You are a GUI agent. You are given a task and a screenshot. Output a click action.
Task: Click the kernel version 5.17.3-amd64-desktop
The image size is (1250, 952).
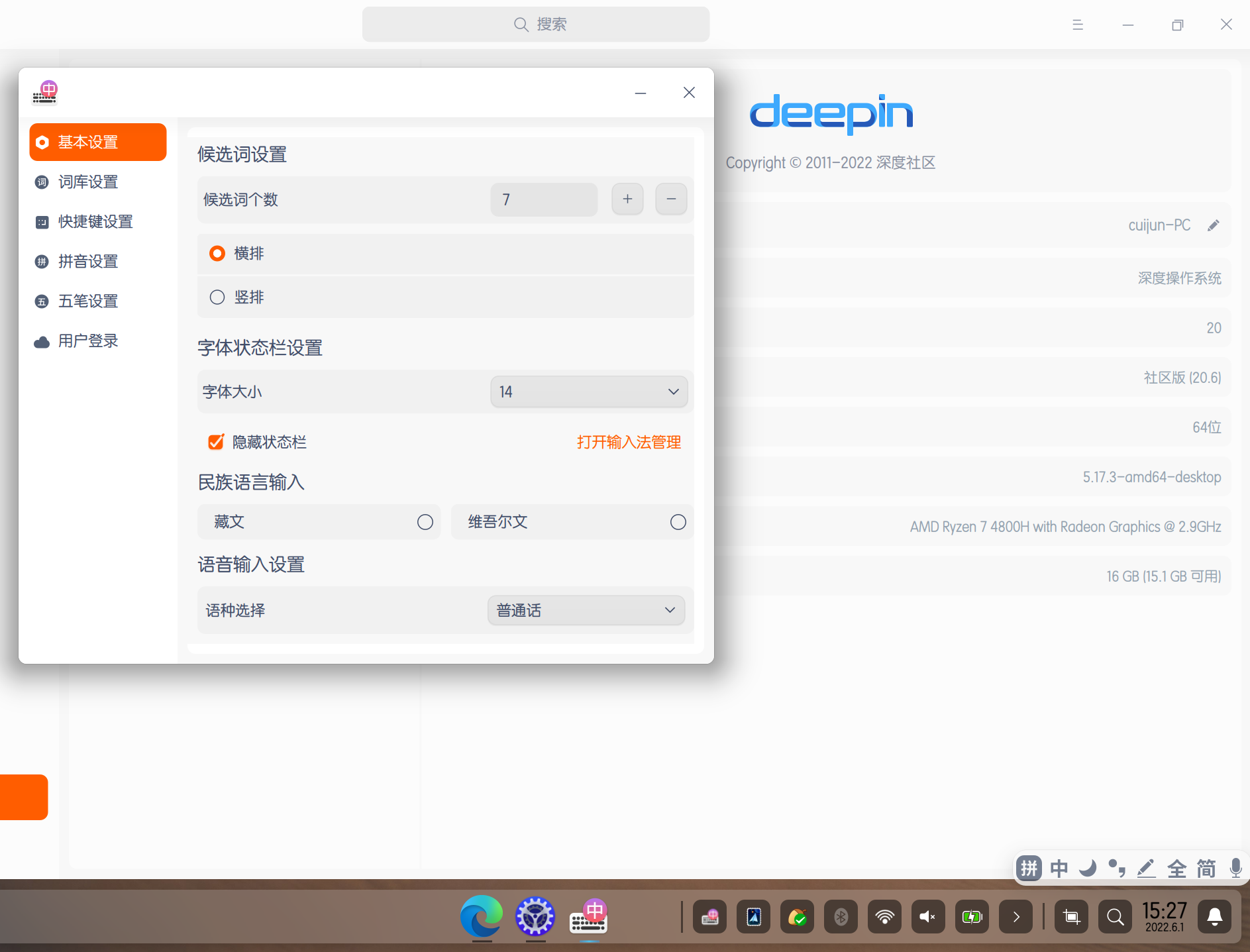pyautogui.click(x=1152, y=477)
